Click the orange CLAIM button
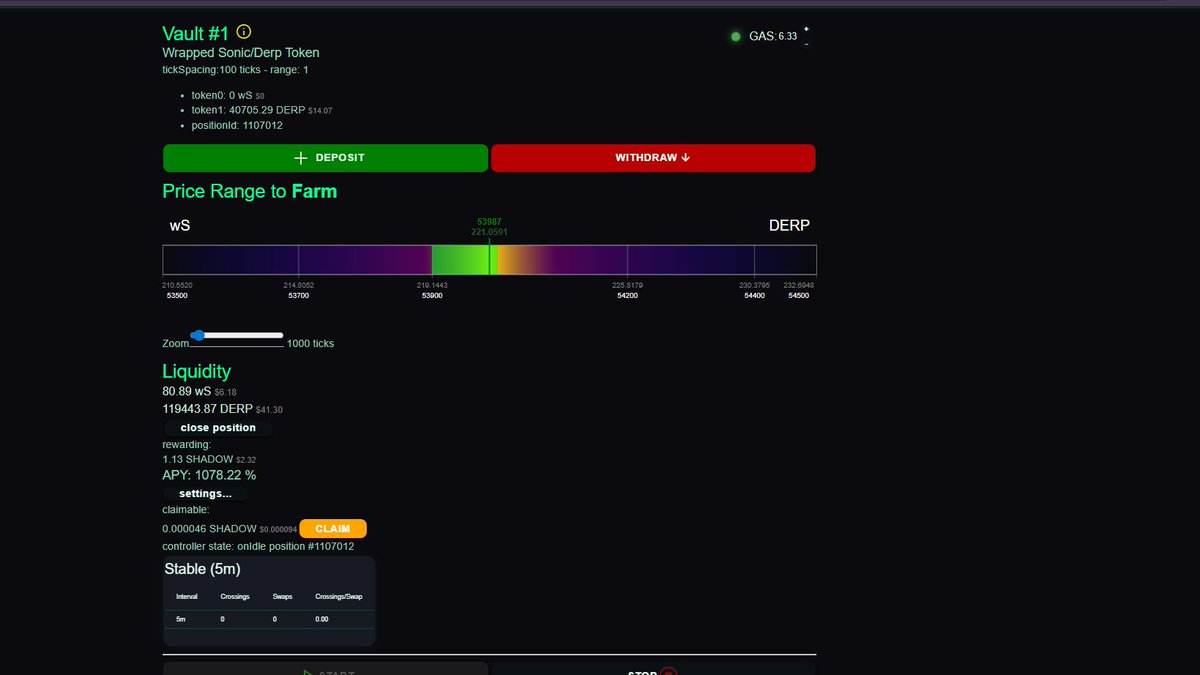Image resolution: width=1200 pixels, height=675 pixels. (333, 528)
